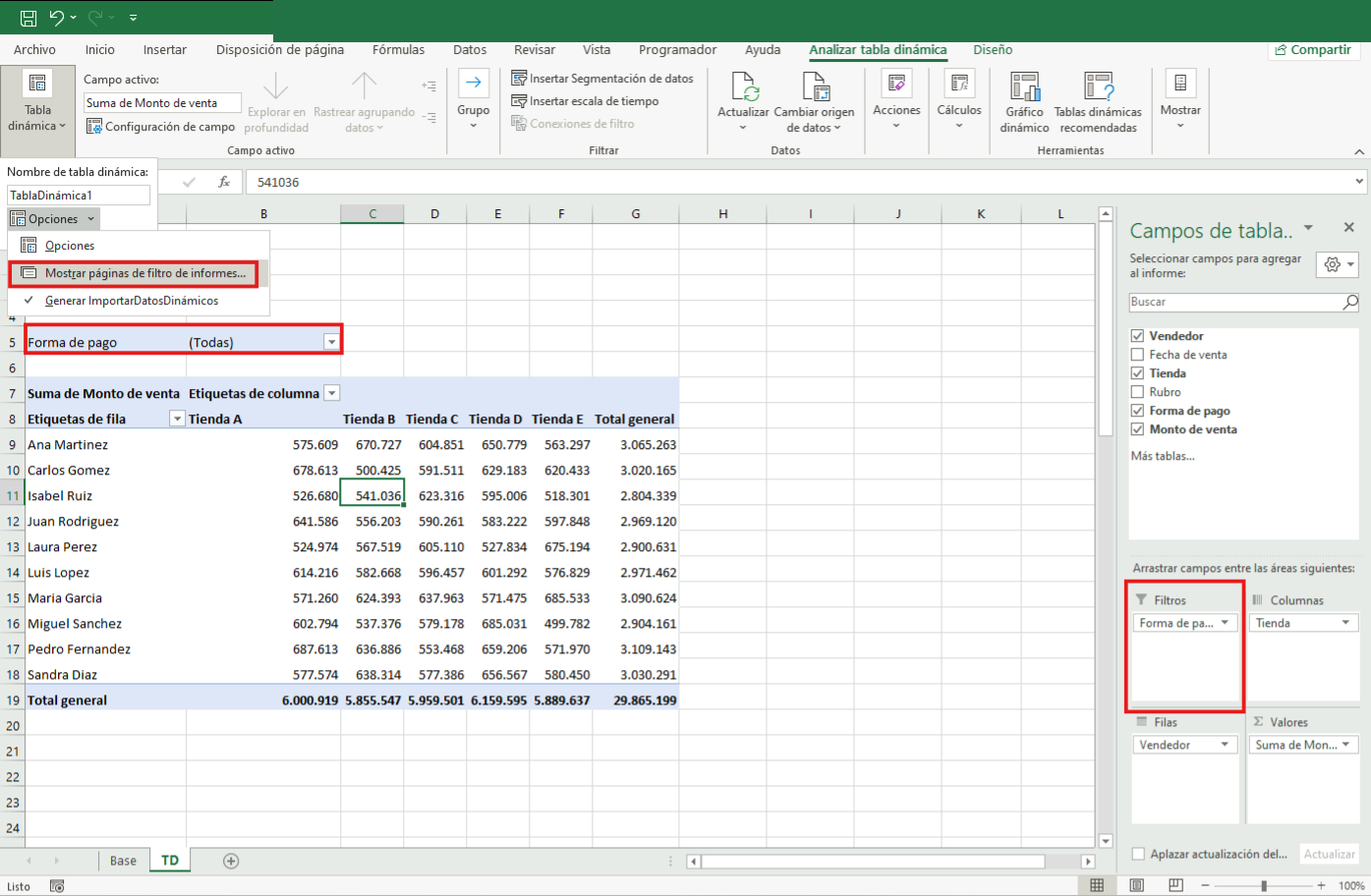Click the TablaDinámica1 name field
The width and height of the screenshot is (1371, 896).
[x=79, y=196]
